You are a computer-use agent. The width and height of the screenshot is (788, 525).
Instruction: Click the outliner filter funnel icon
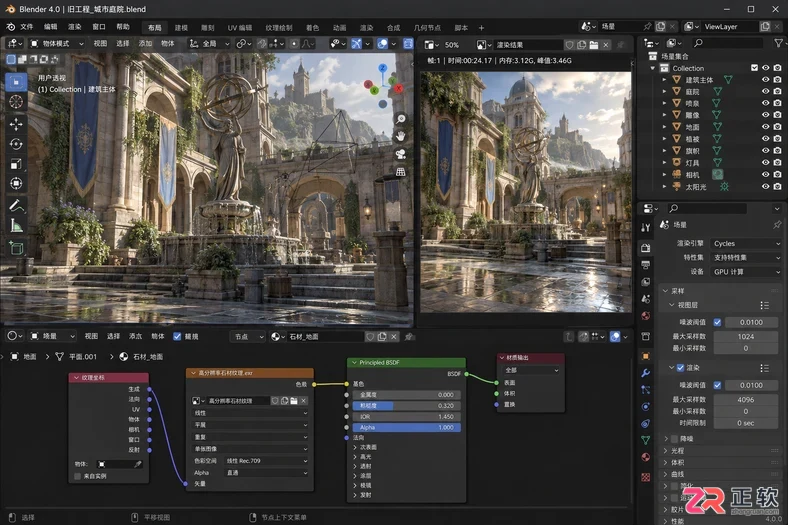pos(778,43)
